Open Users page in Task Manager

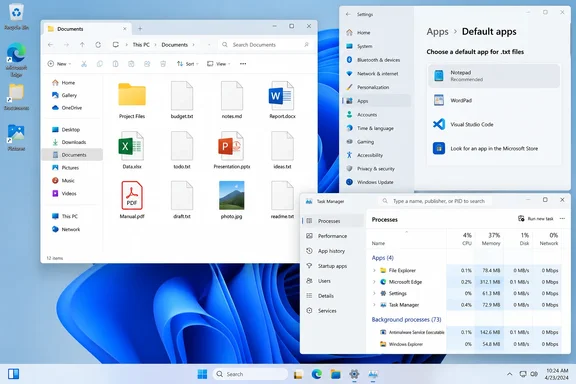click(x=332, y=281)
